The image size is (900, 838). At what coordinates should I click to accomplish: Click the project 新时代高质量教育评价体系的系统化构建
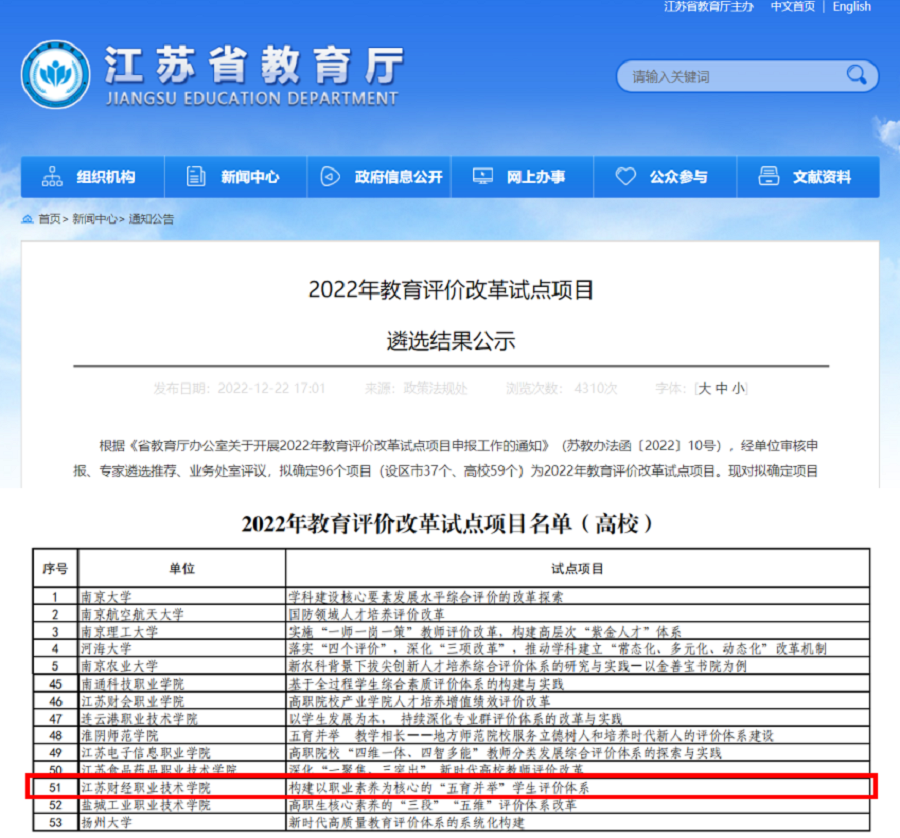[x=406, y=822]
